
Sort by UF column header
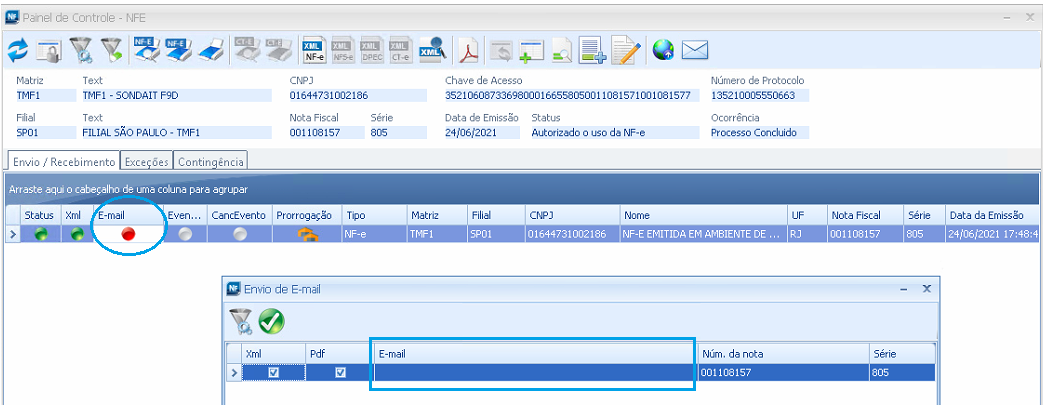coord(806,215)
